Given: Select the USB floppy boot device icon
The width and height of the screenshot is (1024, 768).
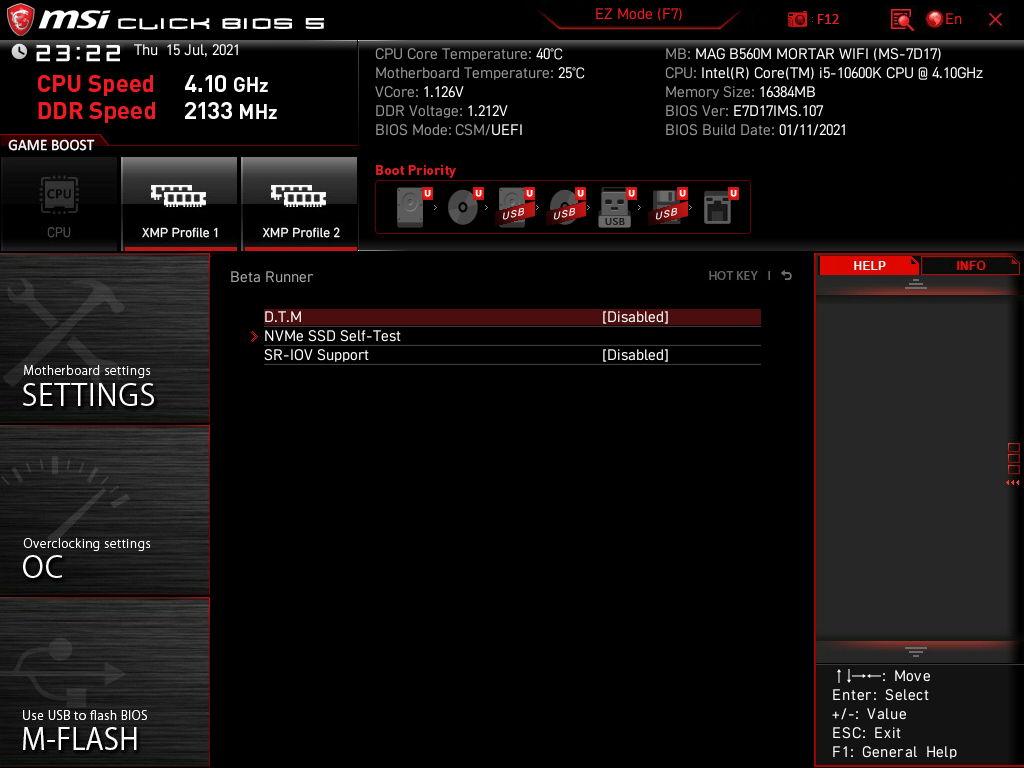Looking at the screenshot, I should pyautogui.click(x=666, y=208).
